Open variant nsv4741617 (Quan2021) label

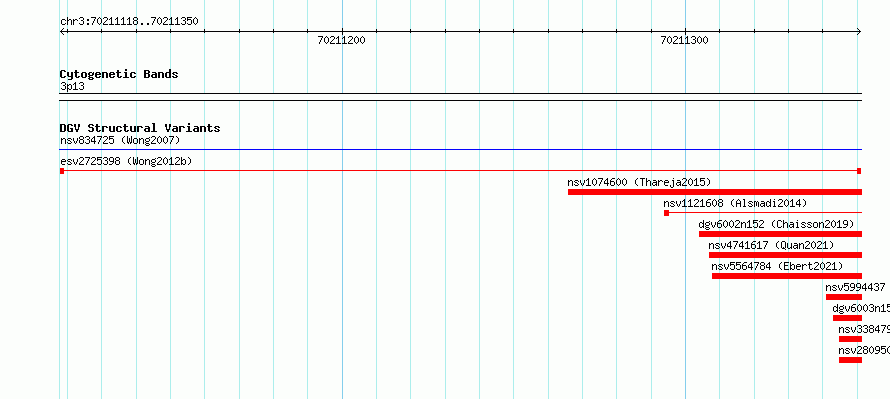click(771, 245)
